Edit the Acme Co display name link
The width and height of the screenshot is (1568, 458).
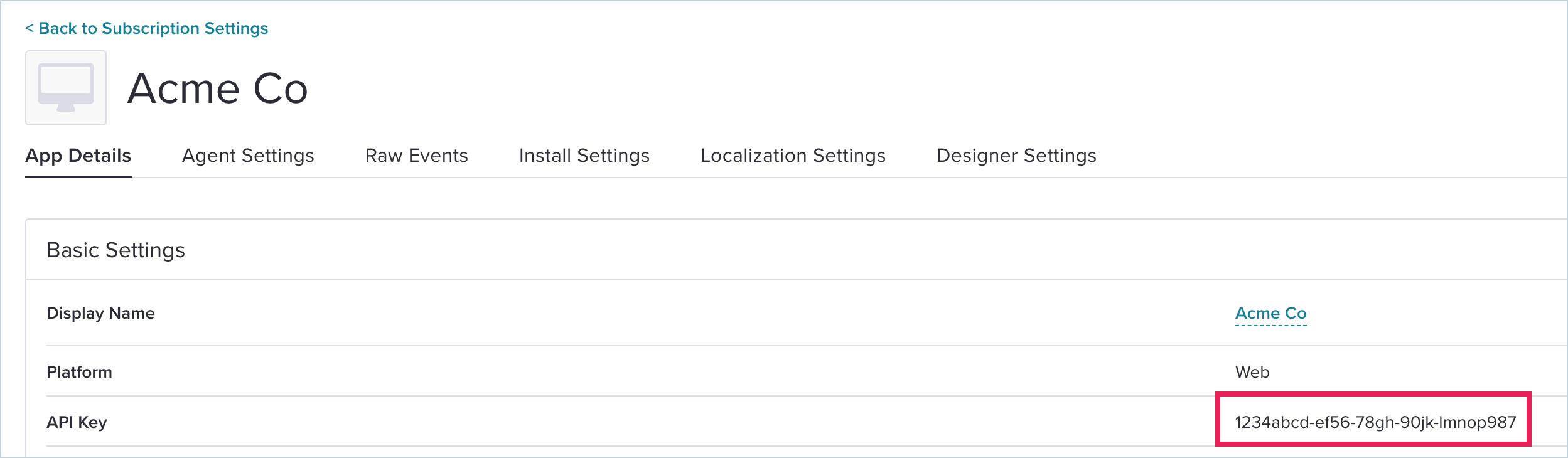pos(1271,313)
